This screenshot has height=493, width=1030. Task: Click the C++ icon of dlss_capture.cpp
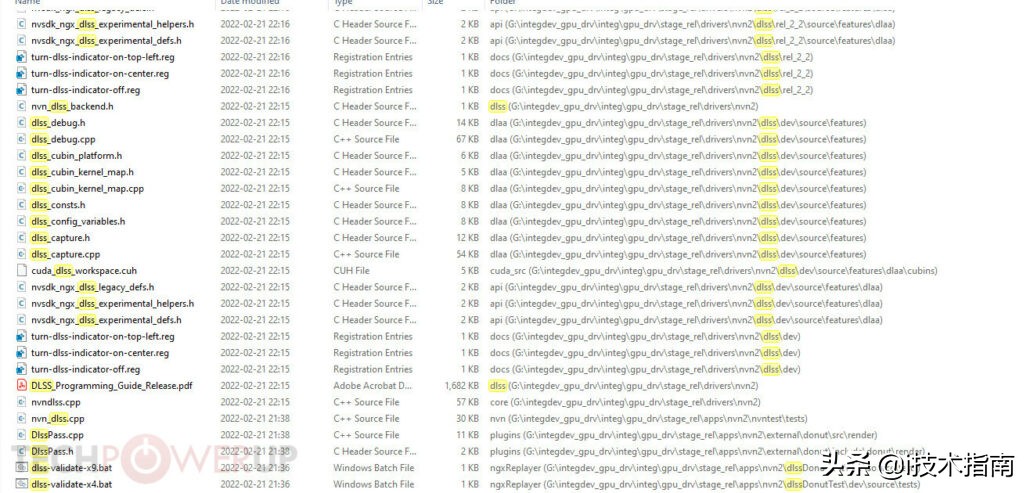coord(22,254)
